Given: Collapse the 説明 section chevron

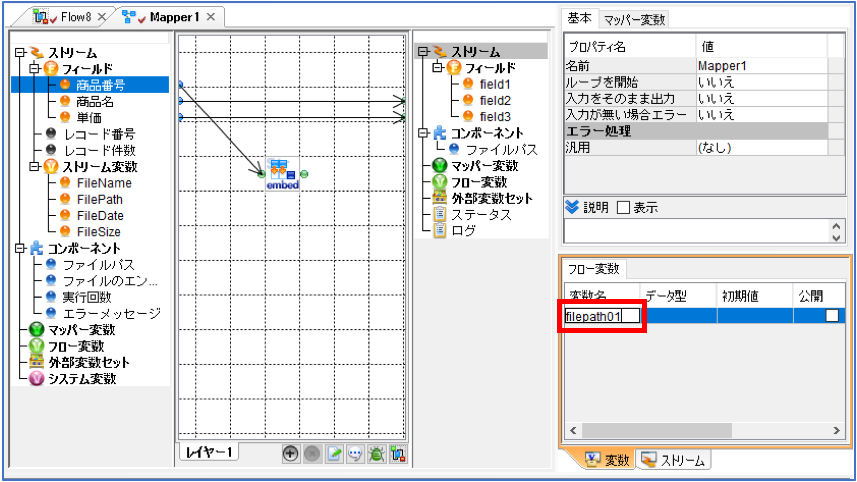Looking at the screenshot, I should [572, 207].
